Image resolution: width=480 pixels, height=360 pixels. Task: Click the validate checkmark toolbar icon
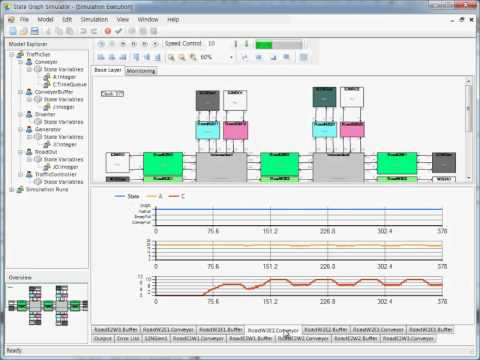pyautogui.click(x=118, y=31)
